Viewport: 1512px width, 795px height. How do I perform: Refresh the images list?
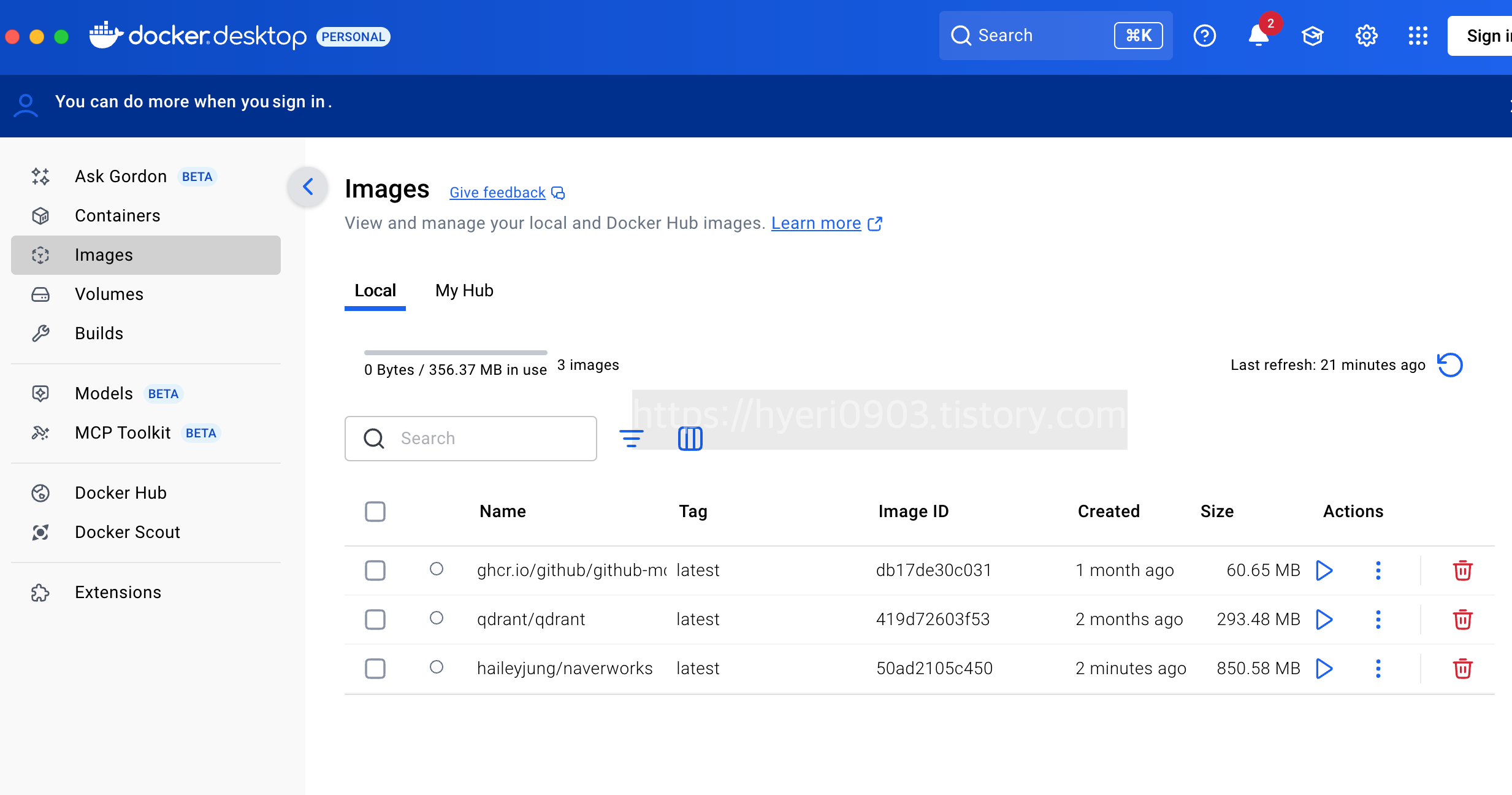tap(1450, 365)
